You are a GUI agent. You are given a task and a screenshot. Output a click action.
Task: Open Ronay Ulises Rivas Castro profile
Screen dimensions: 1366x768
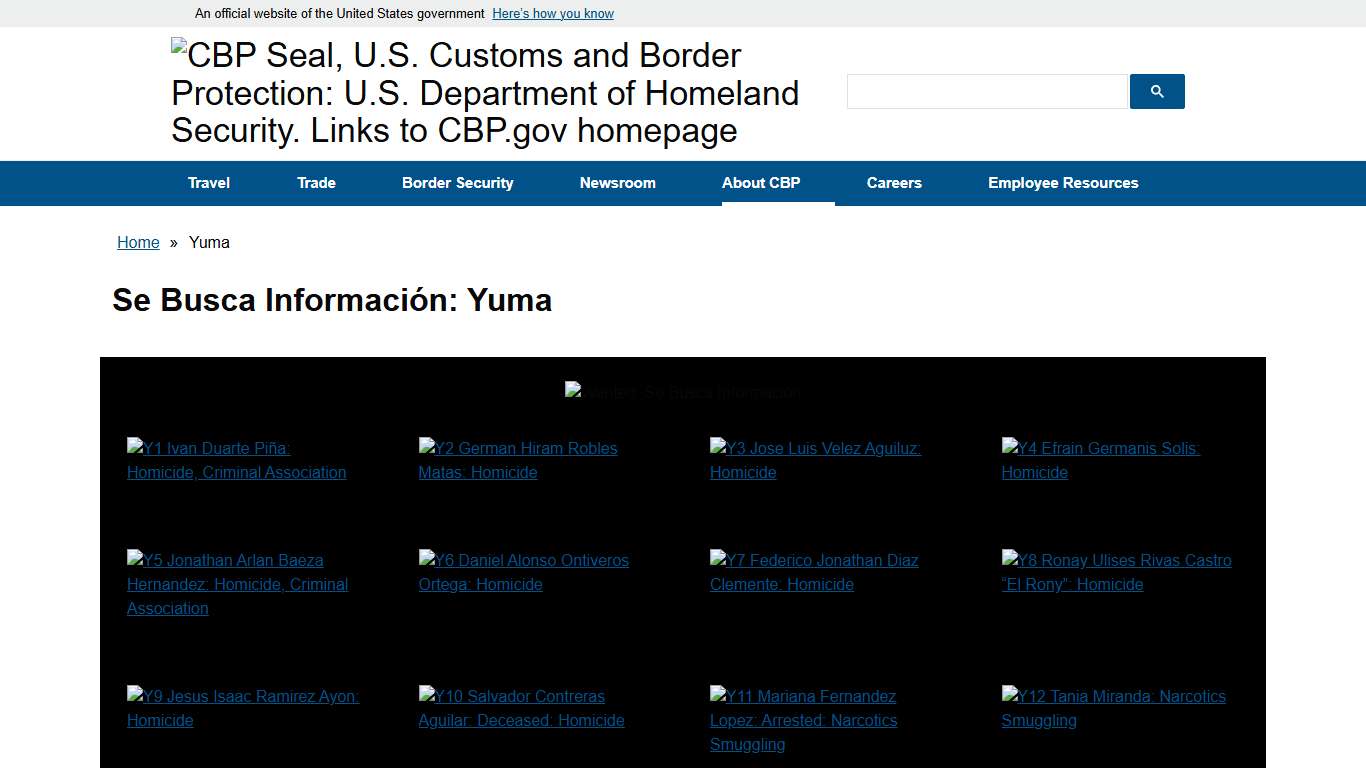[x=1116, y=572]
